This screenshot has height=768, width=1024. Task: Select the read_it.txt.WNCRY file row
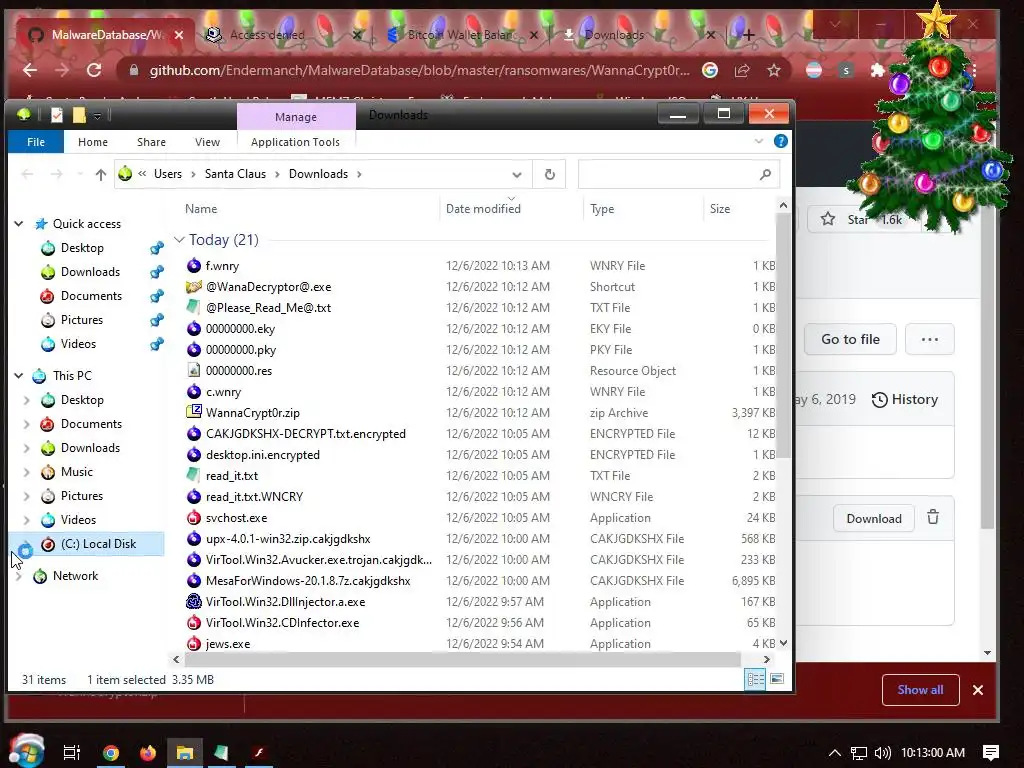click(480, 497)
